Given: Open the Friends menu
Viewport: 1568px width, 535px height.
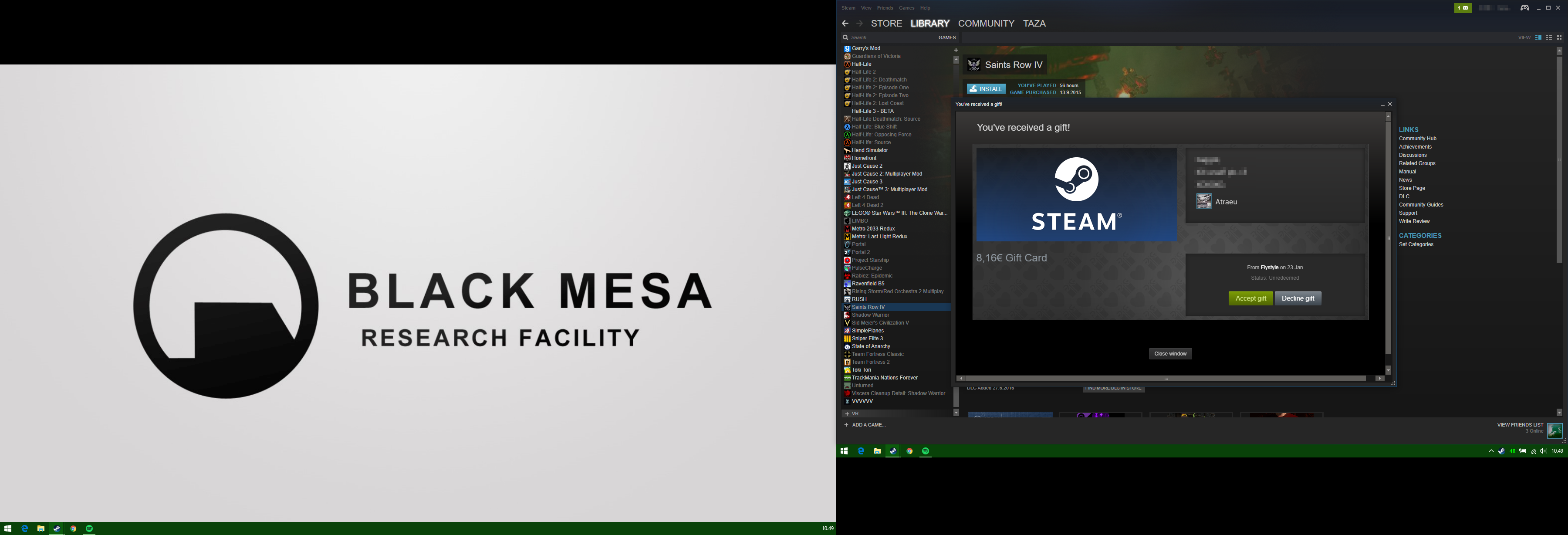Looking at the screenshot, I should [x=885, y=8].
